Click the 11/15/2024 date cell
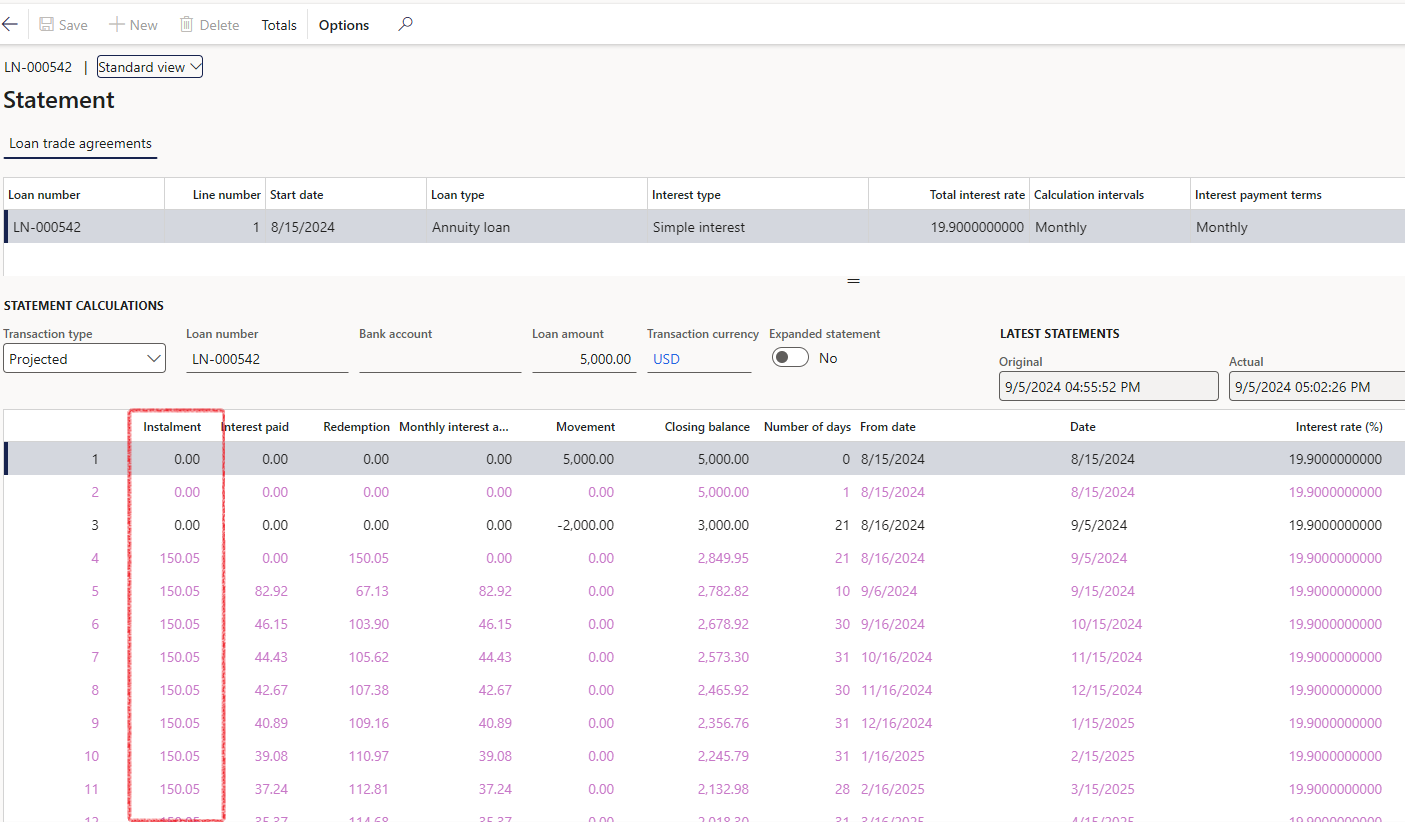 click(1106, 657)
